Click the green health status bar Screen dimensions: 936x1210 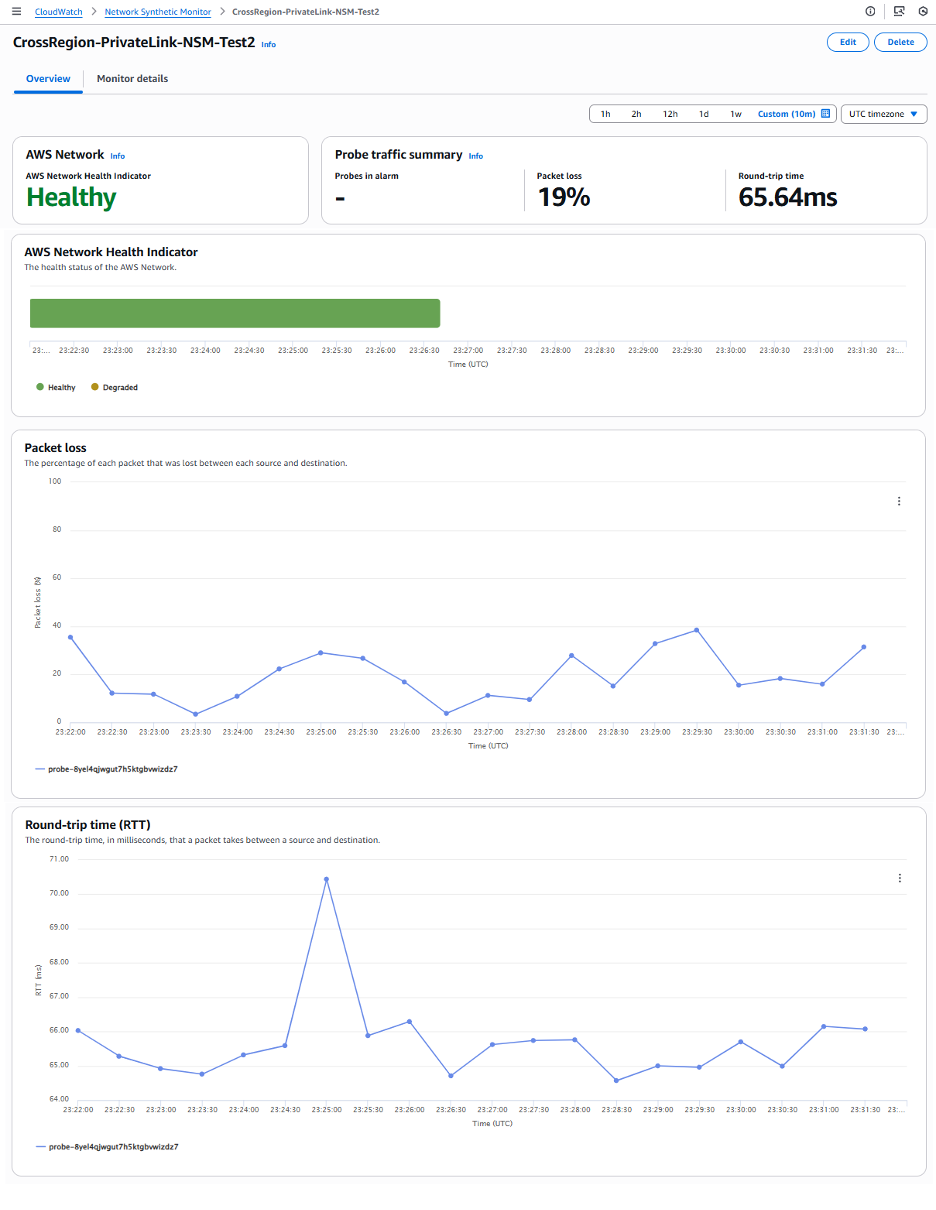coord(234,312)
